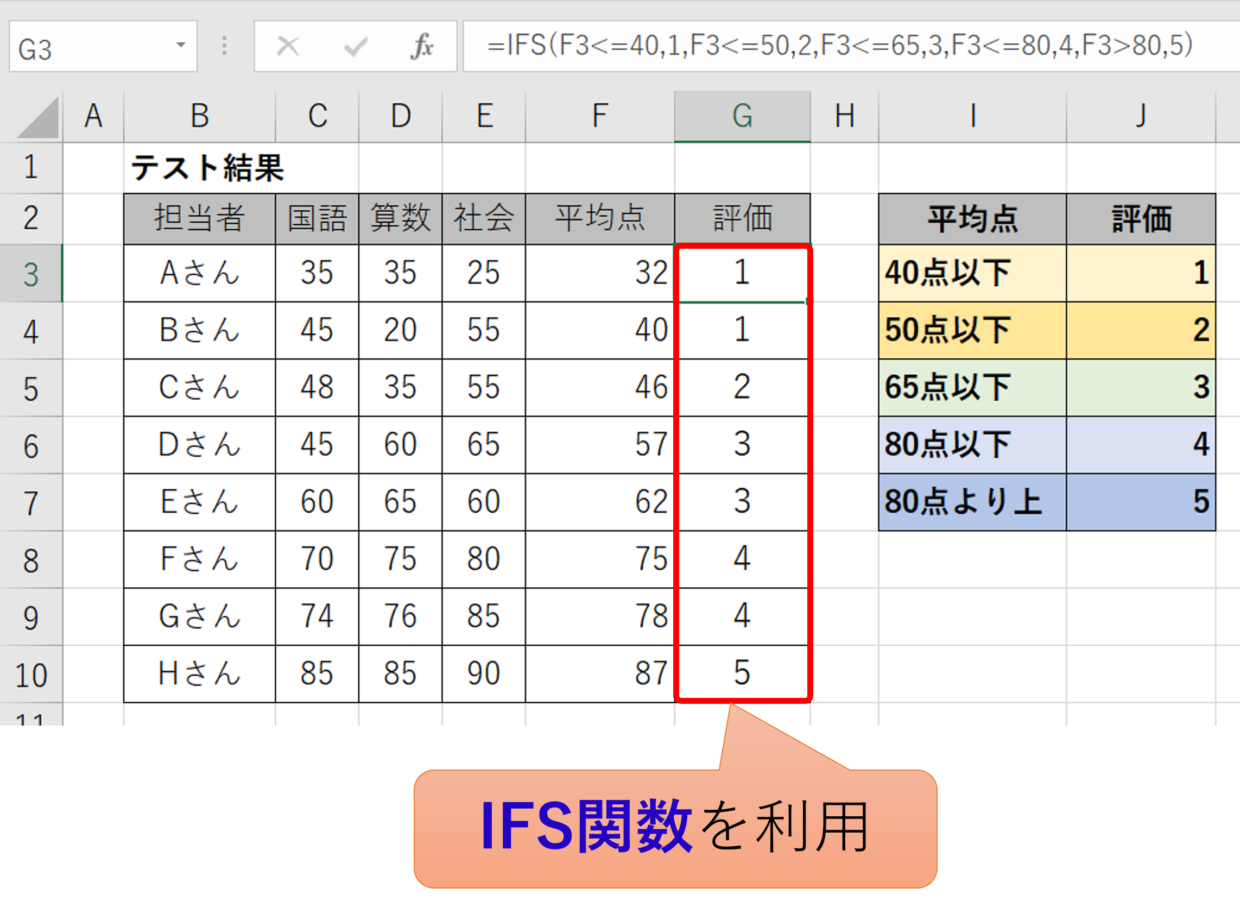Select row 10 header
This screenshot has height=901, width=1240.
[31, 674]
